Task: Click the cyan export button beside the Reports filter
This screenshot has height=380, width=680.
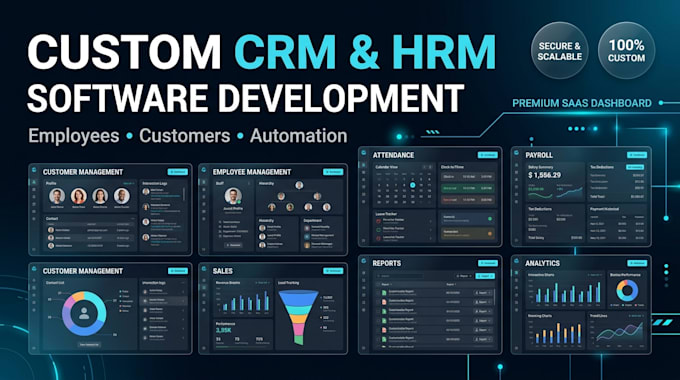Action: [x=485, y=276]
